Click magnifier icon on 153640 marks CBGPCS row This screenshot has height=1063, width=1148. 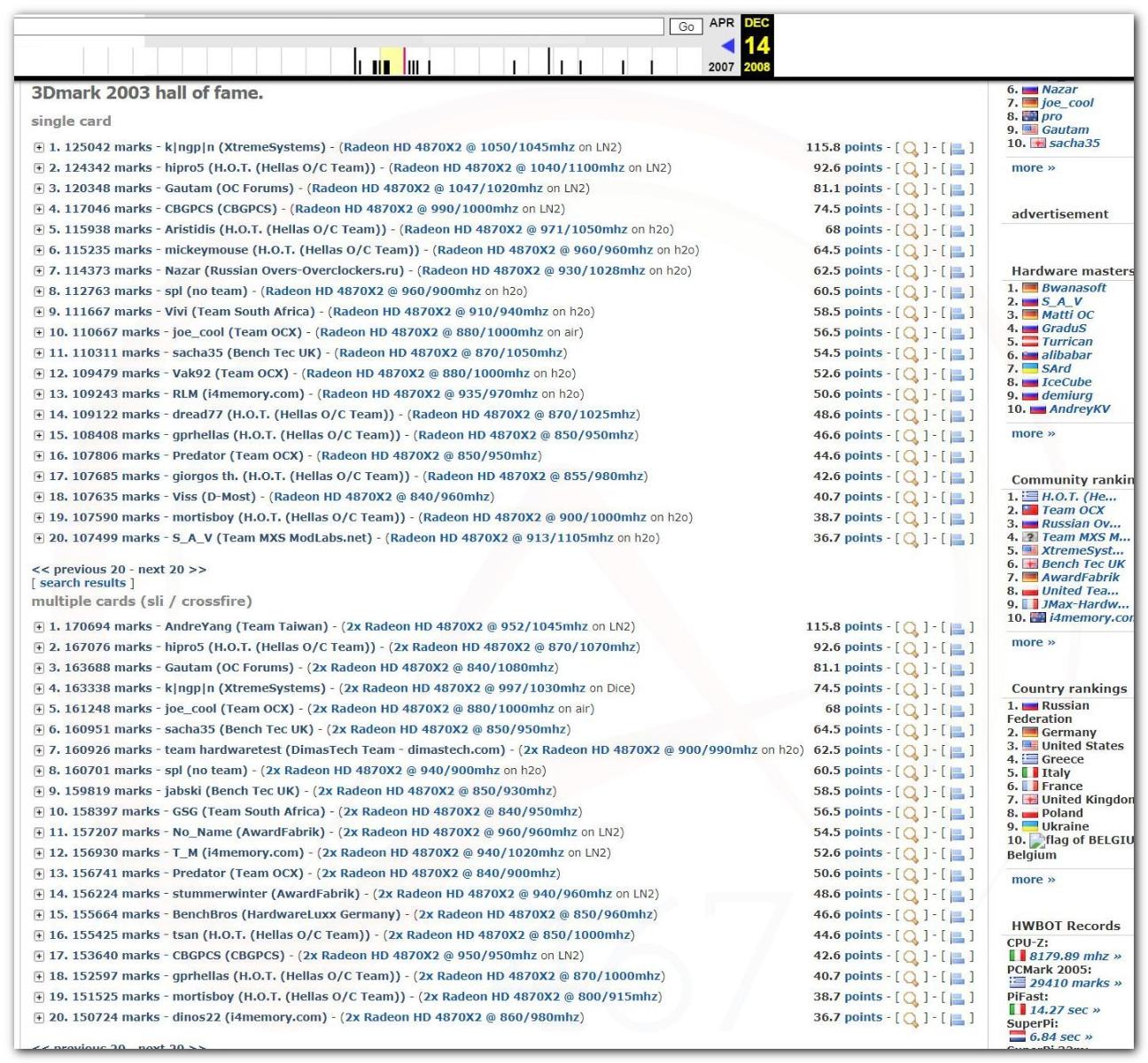tap(910, 957)
